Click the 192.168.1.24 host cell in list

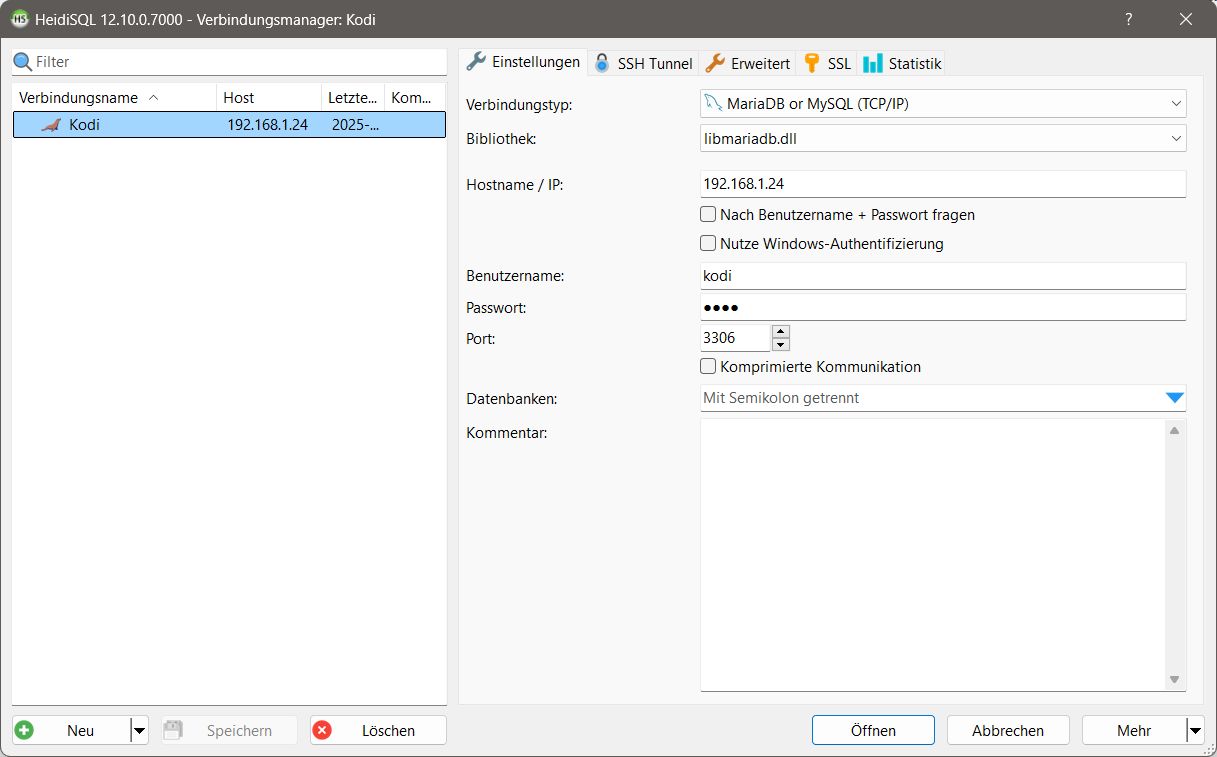267,125
